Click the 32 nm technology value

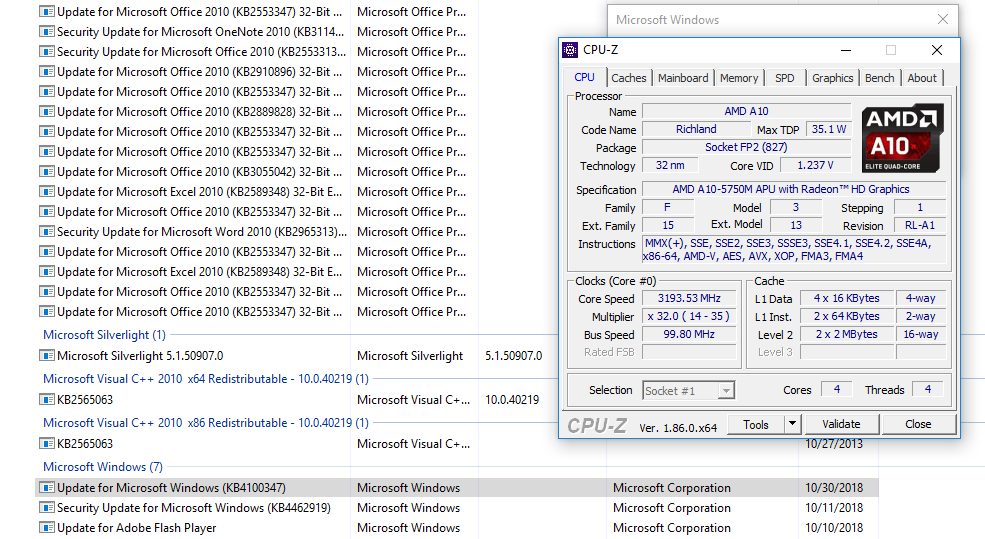tap(670, 165)
